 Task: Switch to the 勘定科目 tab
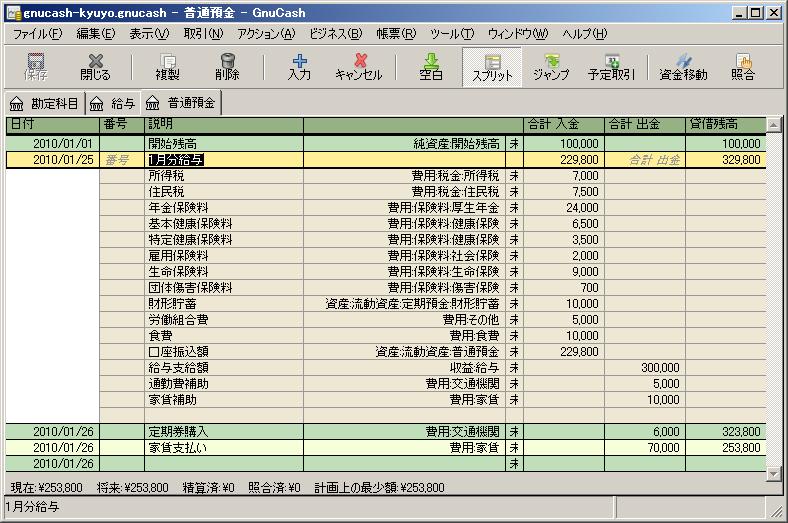pyautogui.click(x=44, y=102)
